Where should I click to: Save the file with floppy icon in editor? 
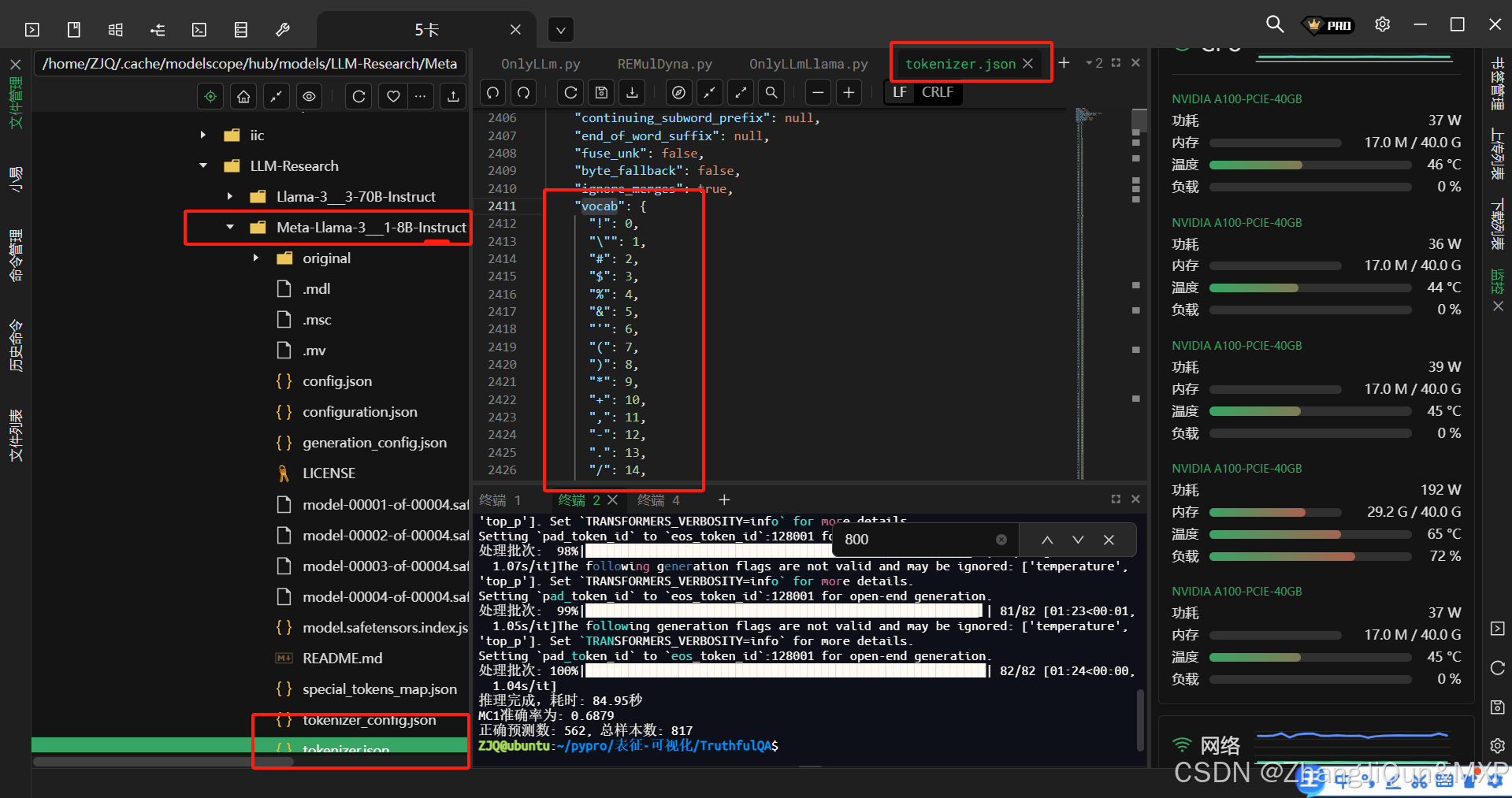point(602,92)
